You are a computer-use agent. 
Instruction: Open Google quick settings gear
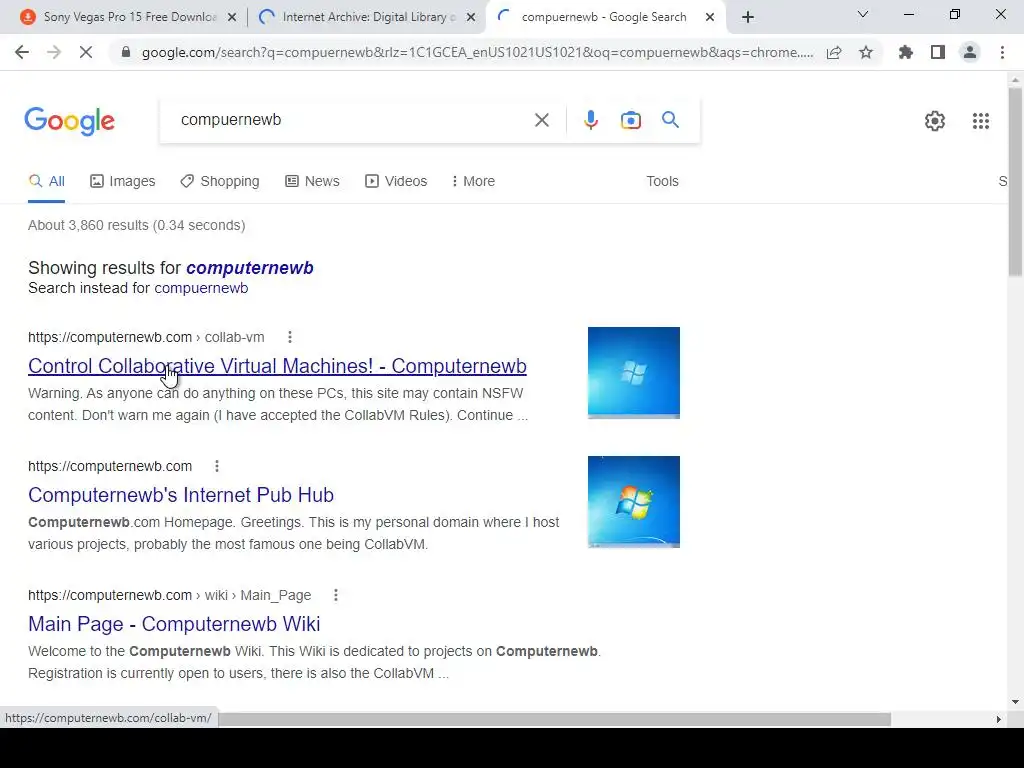coord(935,121)
